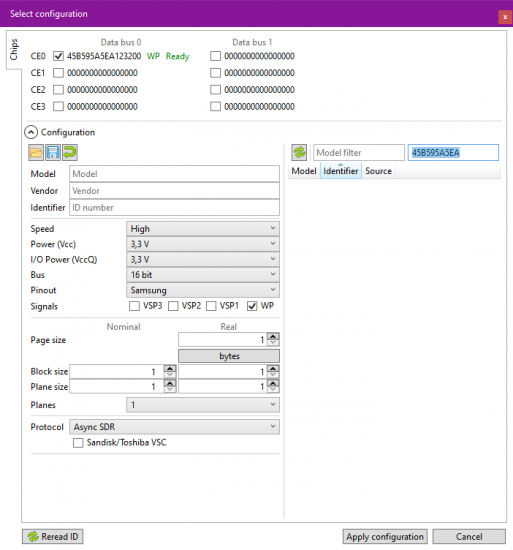The image size is (513, 550).
Task: Save configuration using floppy disk icon
Action: (x=53, y=153)
